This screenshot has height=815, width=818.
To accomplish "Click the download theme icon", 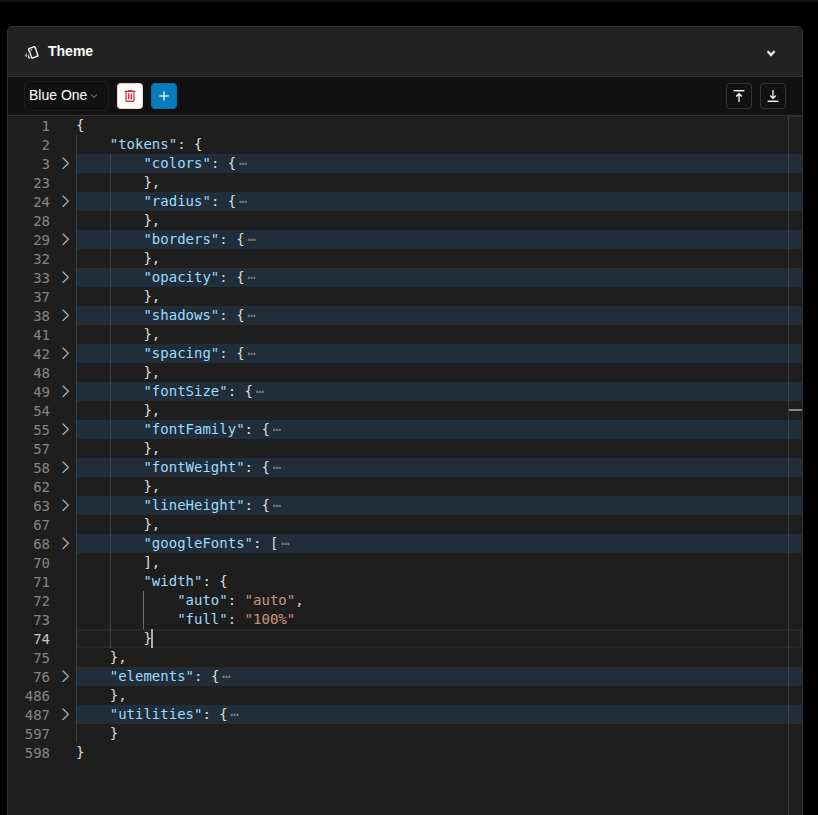I will (x=772, y=96).
